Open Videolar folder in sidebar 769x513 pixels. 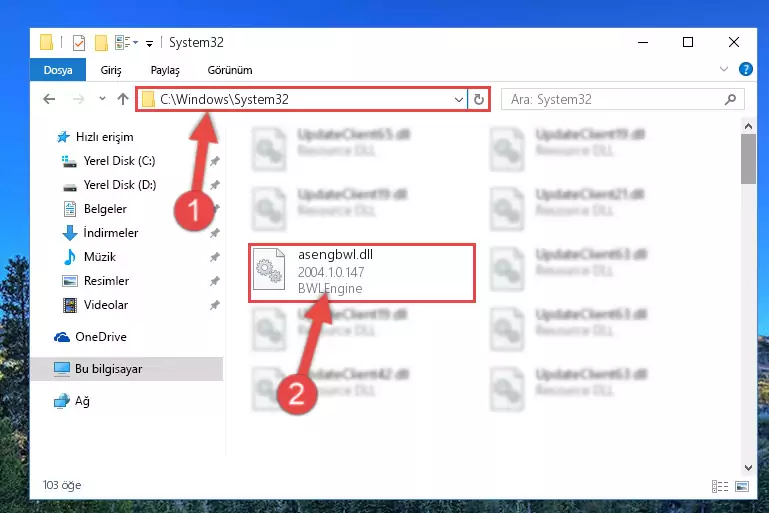95,305
